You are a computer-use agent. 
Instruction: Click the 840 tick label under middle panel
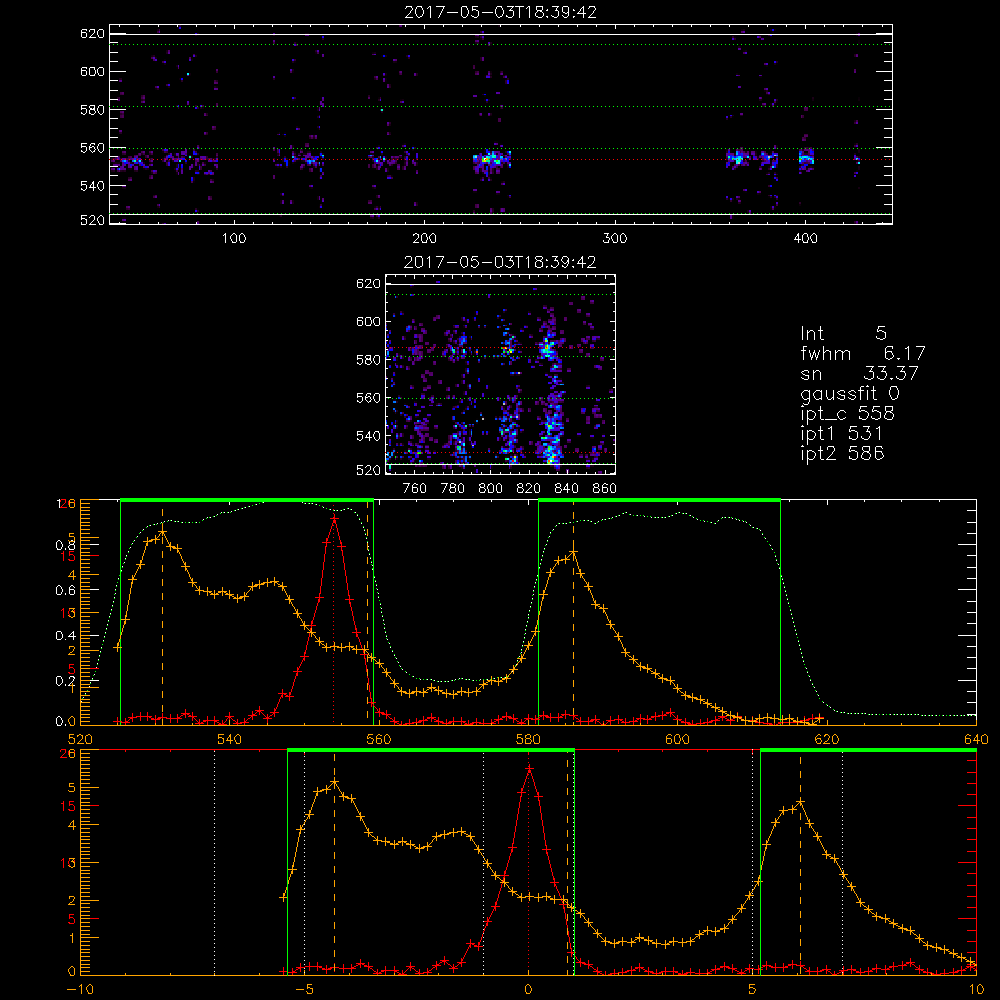click(x=566, y=489)
